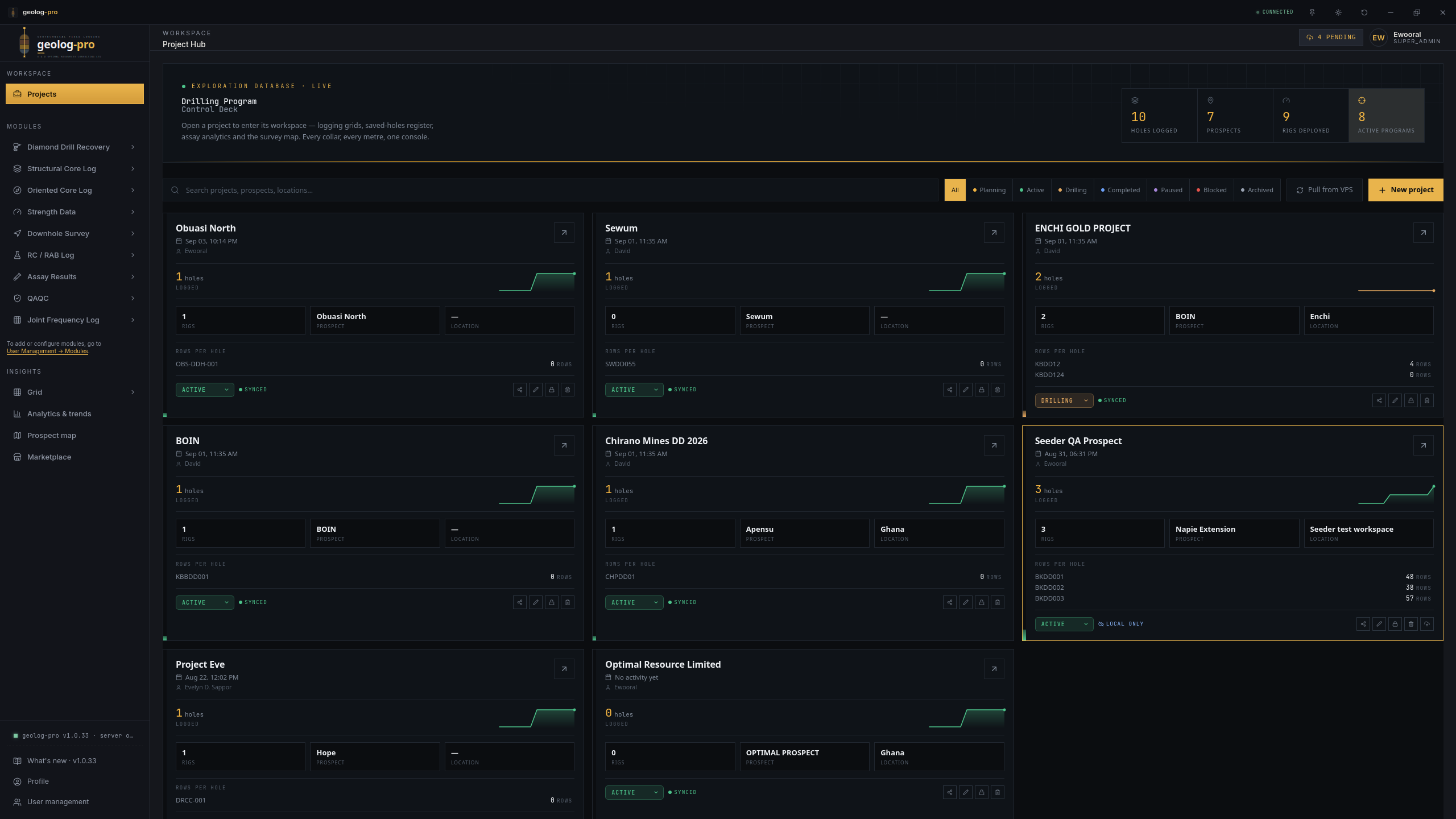This screenshot has width=1456, height=819.
Task: Filter projects by Blocked status
Action: pyautogui.click(x=1212, y=190)
